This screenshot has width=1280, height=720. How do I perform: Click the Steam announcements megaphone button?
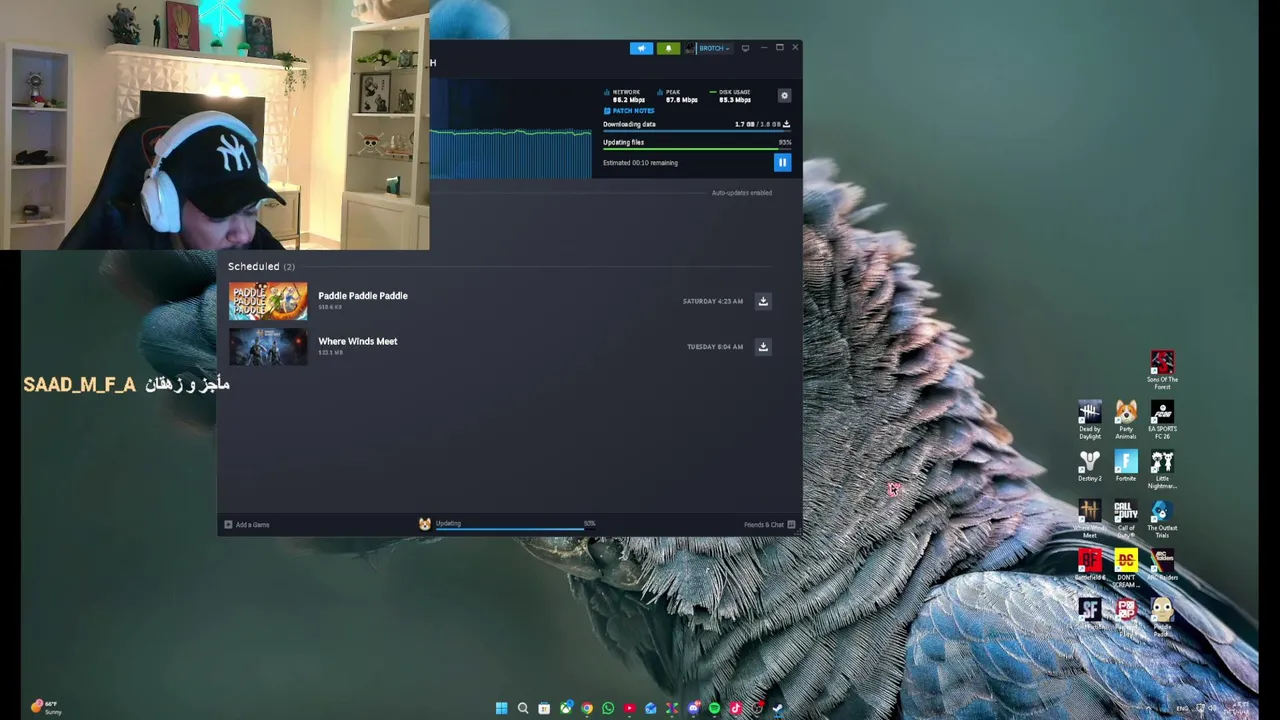(641, 48)
